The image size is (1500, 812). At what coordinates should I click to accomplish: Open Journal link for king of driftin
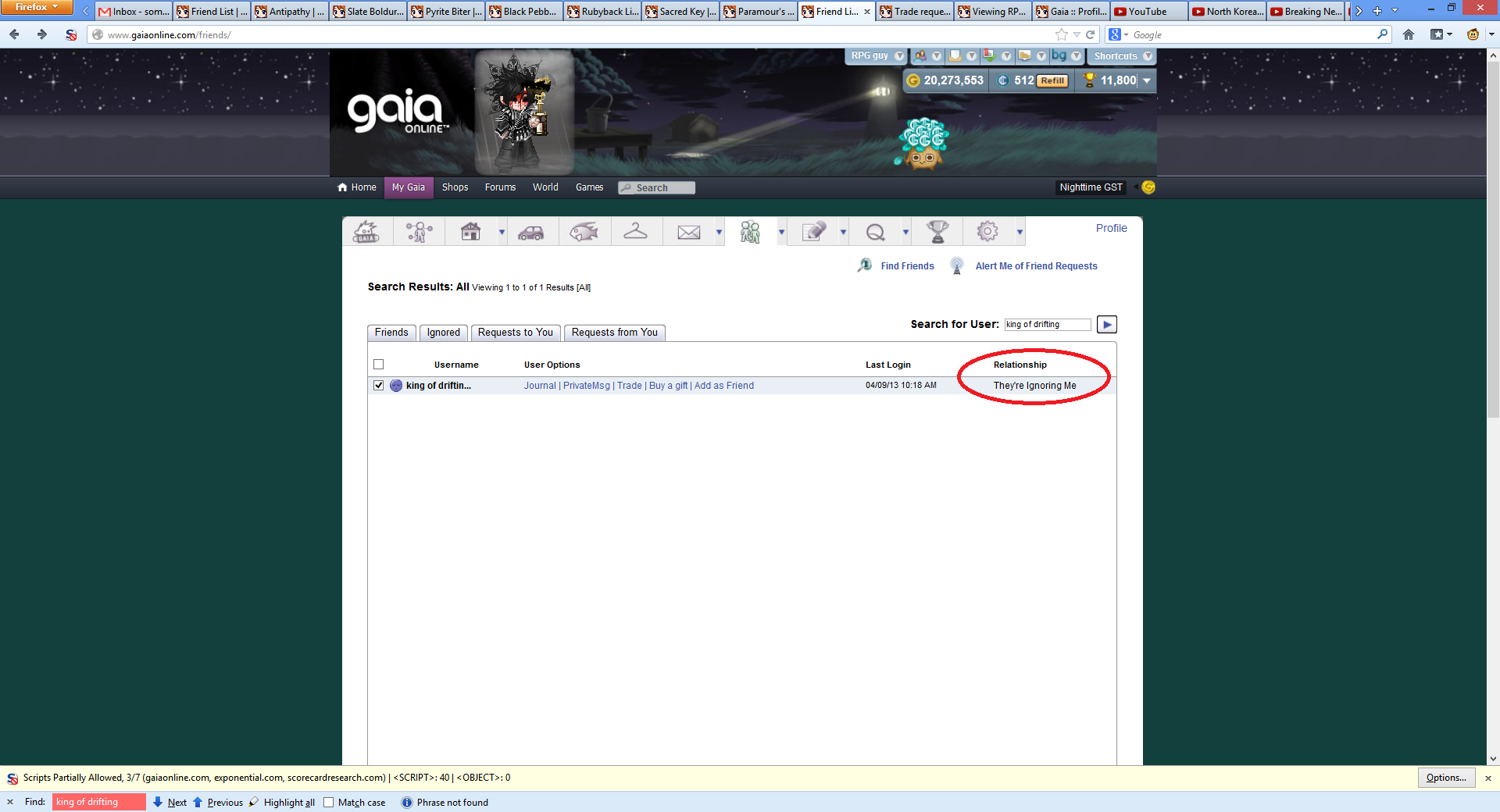540,386
